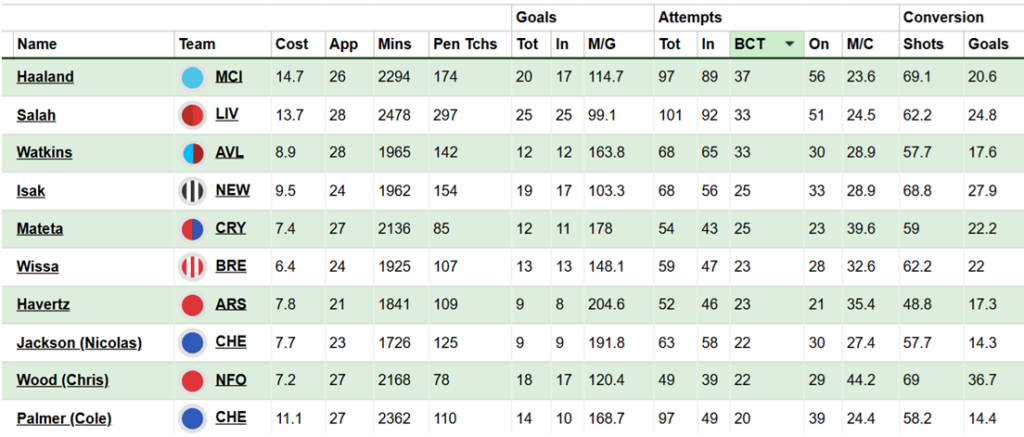Screen dimensions: 1024x437
Task: Click the Nottingham Forest badge icon
Action: (x=193, y=381)
